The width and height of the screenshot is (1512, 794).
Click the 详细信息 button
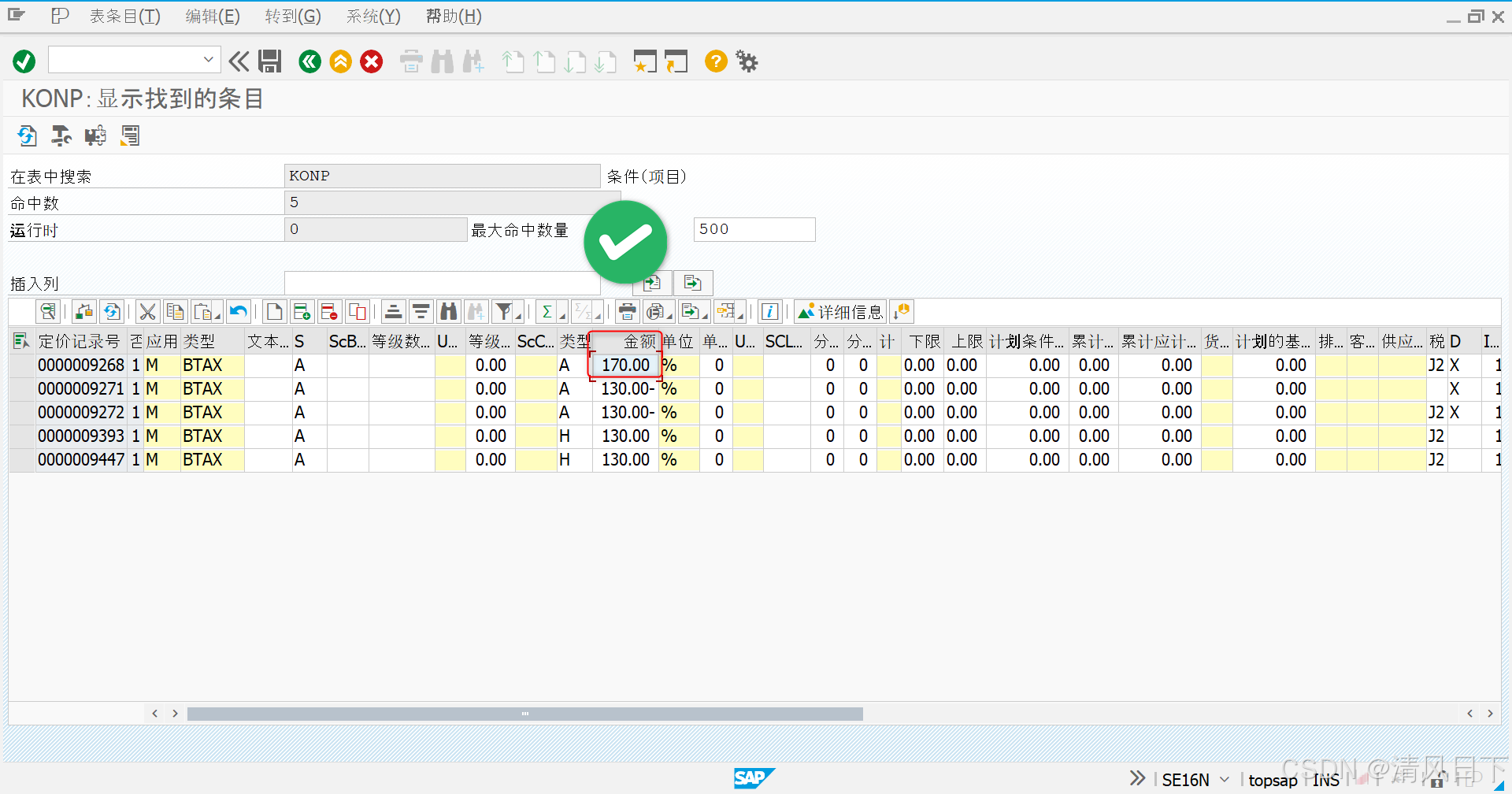pos(840,311)
